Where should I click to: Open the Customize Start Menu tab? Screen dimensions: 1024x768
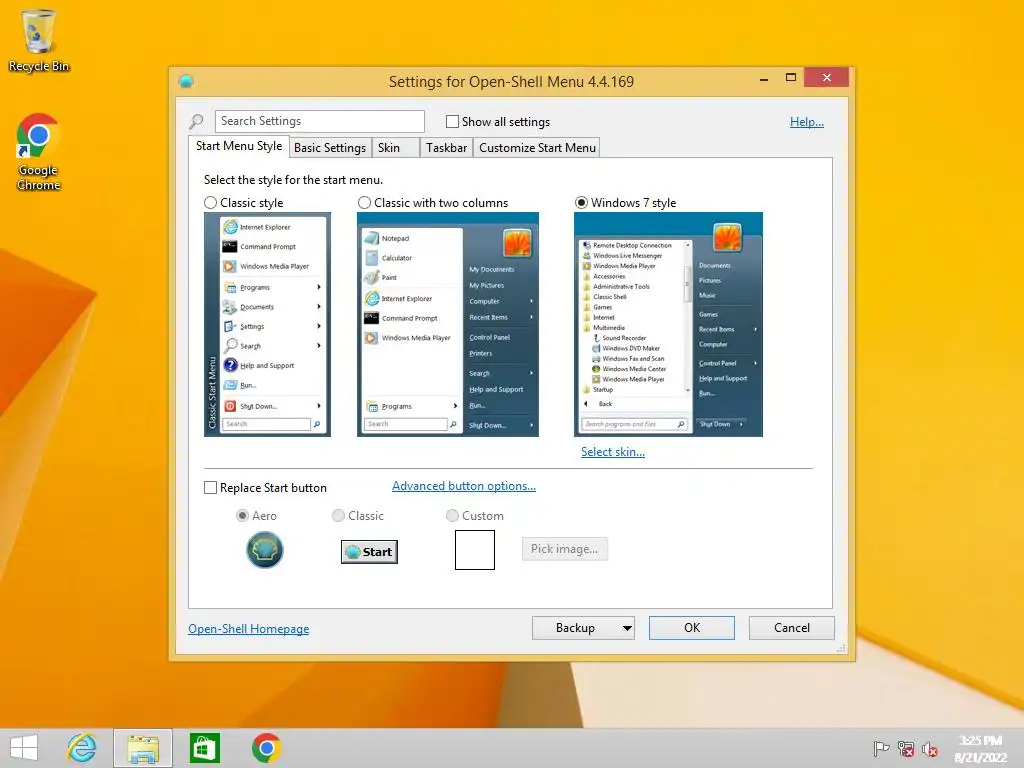click(x=537, y=148)
